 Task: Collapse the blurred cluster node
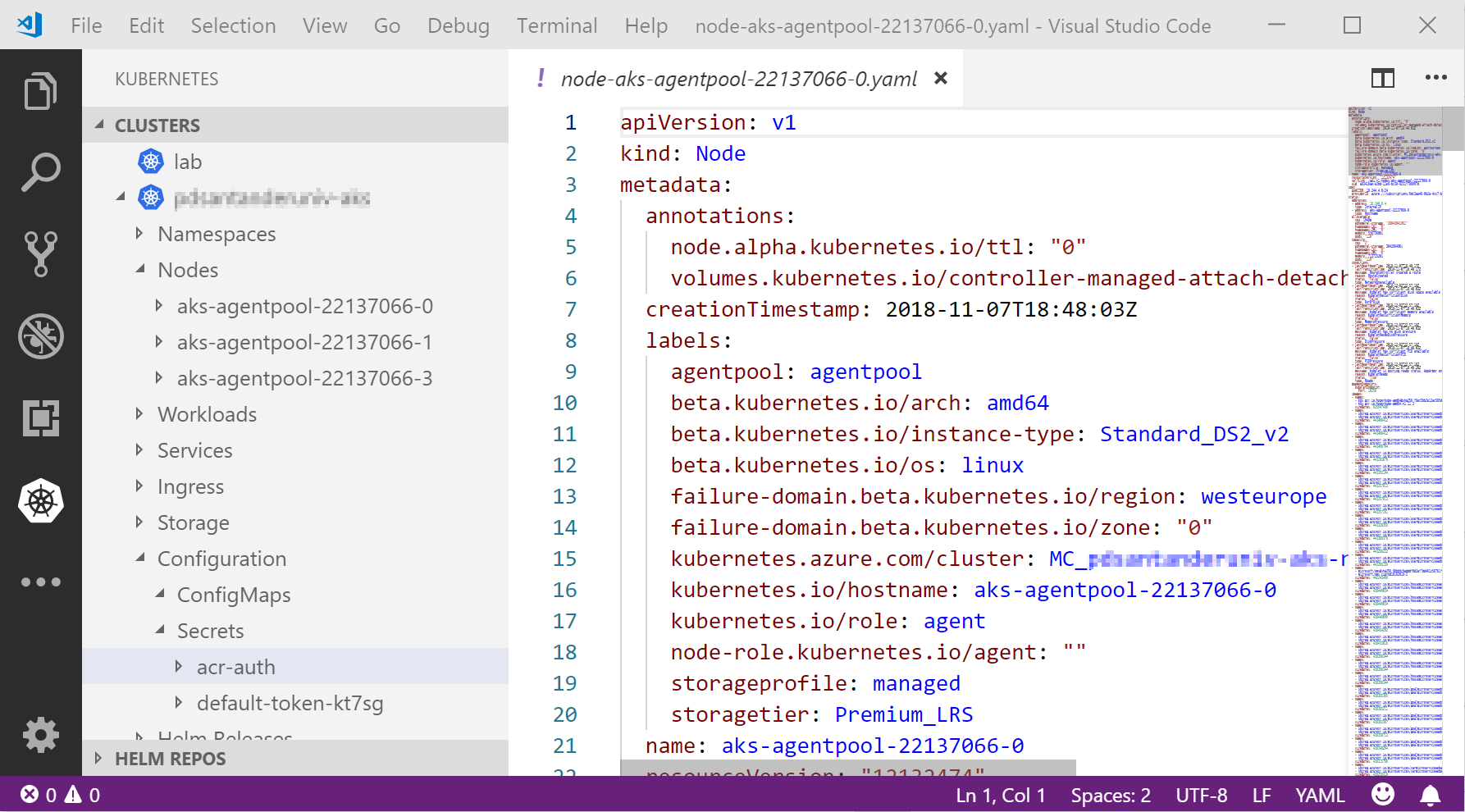pyautogui.click(x=121, y=197)
